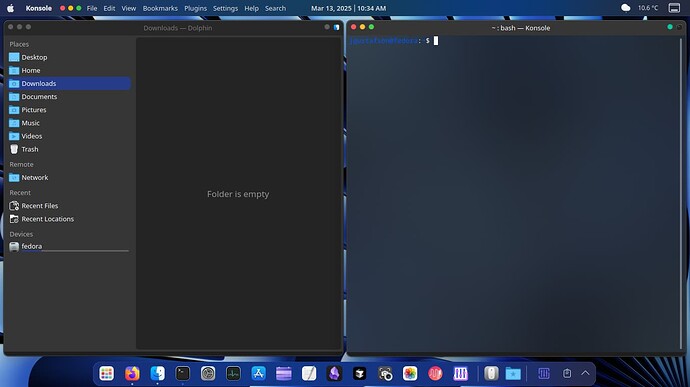
Task: Open the system activity monitor dock icon
Action: (x=233, y=373)
